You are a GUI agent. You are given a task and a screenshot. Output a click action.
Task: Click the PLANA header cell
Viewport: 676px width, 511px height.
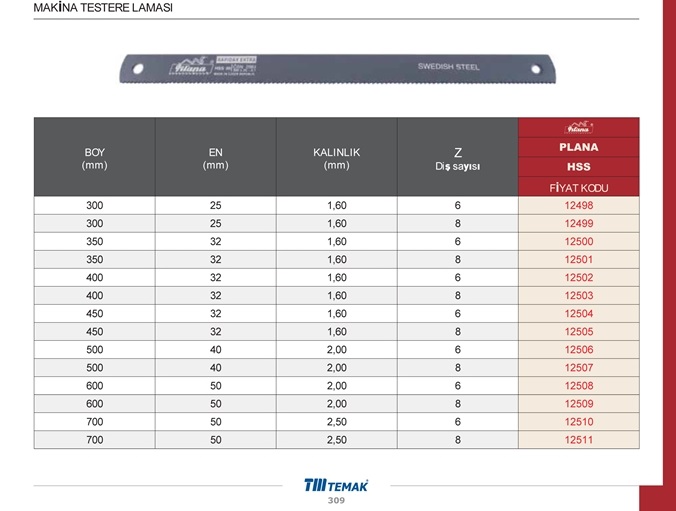(578, 147)
